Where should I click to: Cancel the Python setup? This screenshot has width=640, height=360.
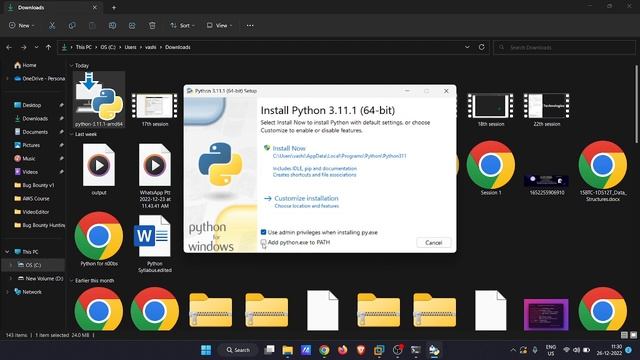coord(433,242)
